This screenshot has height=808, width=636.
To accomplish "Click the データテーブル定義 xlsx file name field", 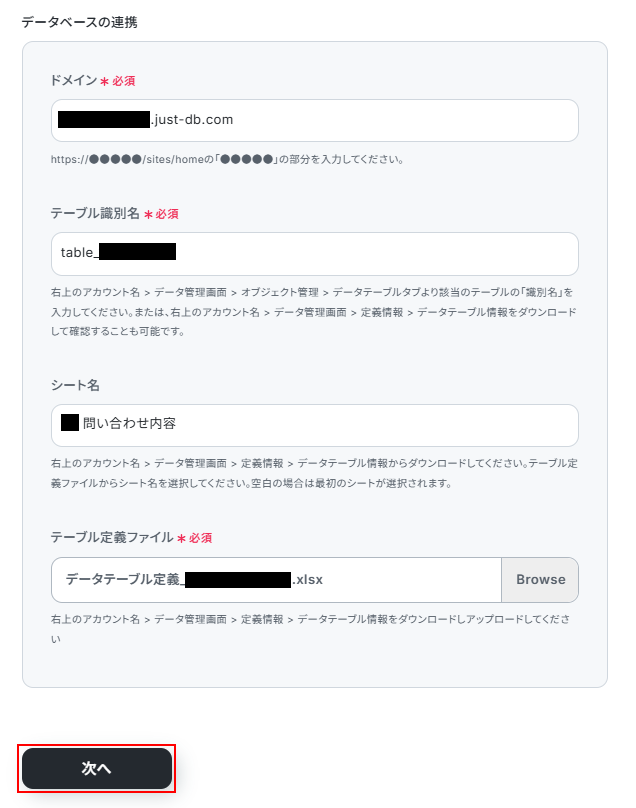I will coord(275,580).
